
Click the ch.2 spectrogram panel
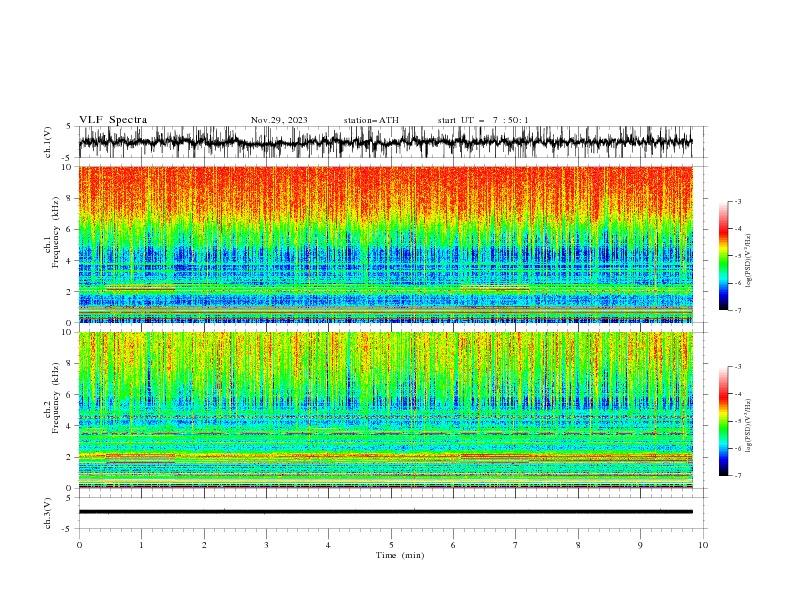tap(385, 410)
